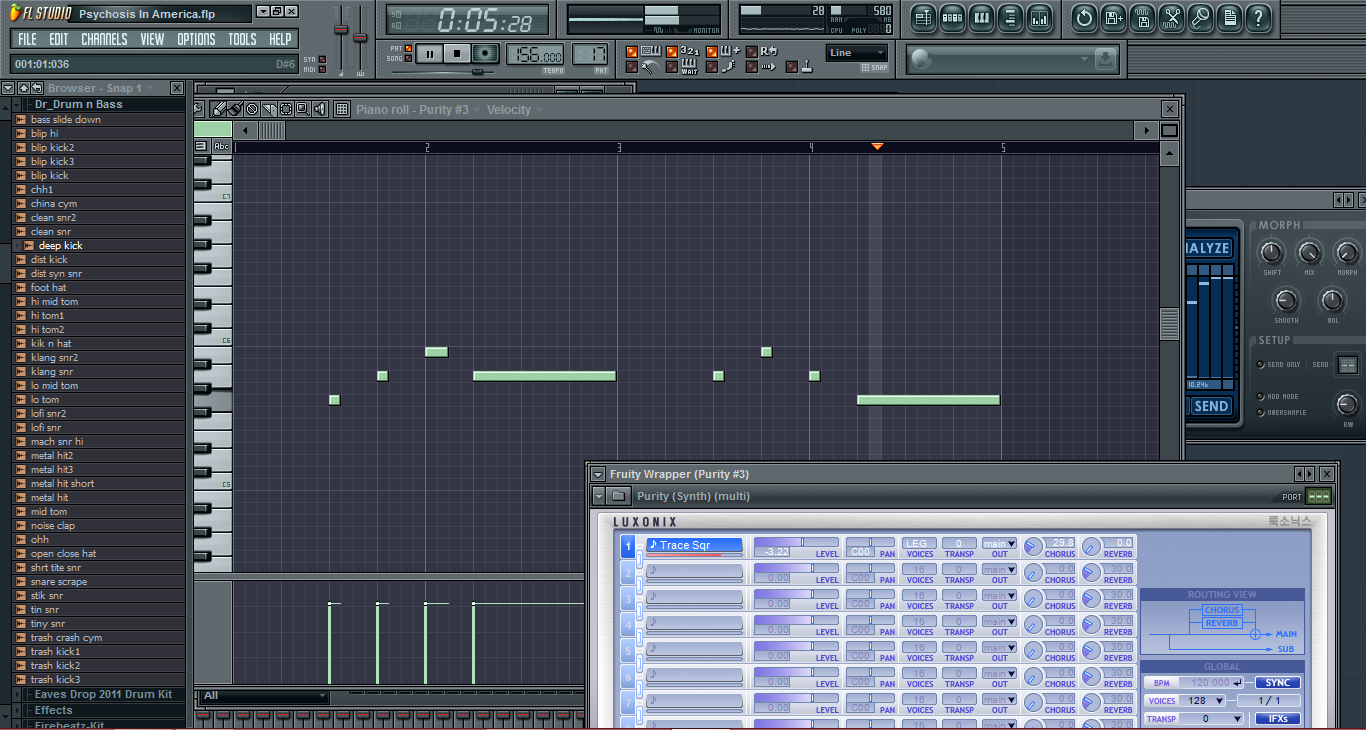
Task: Open the global VOICES 128 dropdown
Action: [x=1204, y=701]
